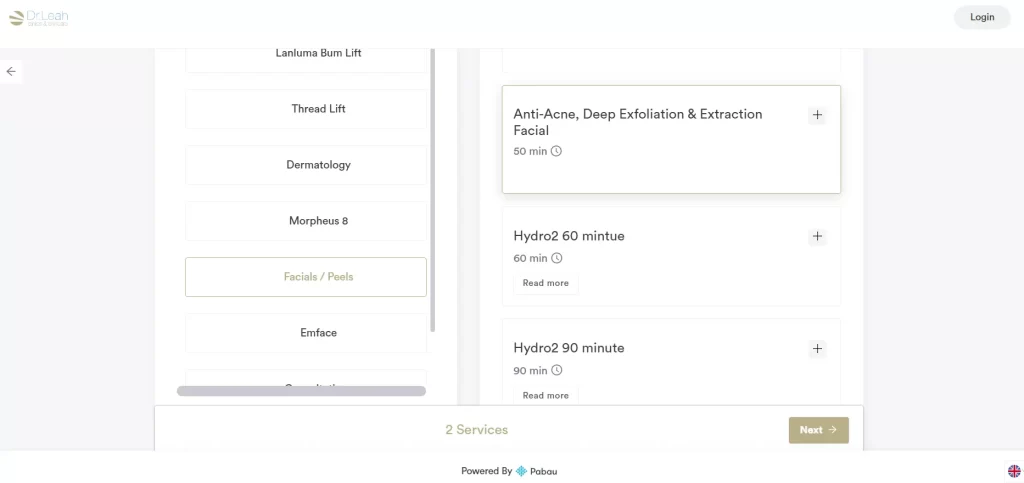
Task: Open the Emface category
Action: tap(306, 333)
